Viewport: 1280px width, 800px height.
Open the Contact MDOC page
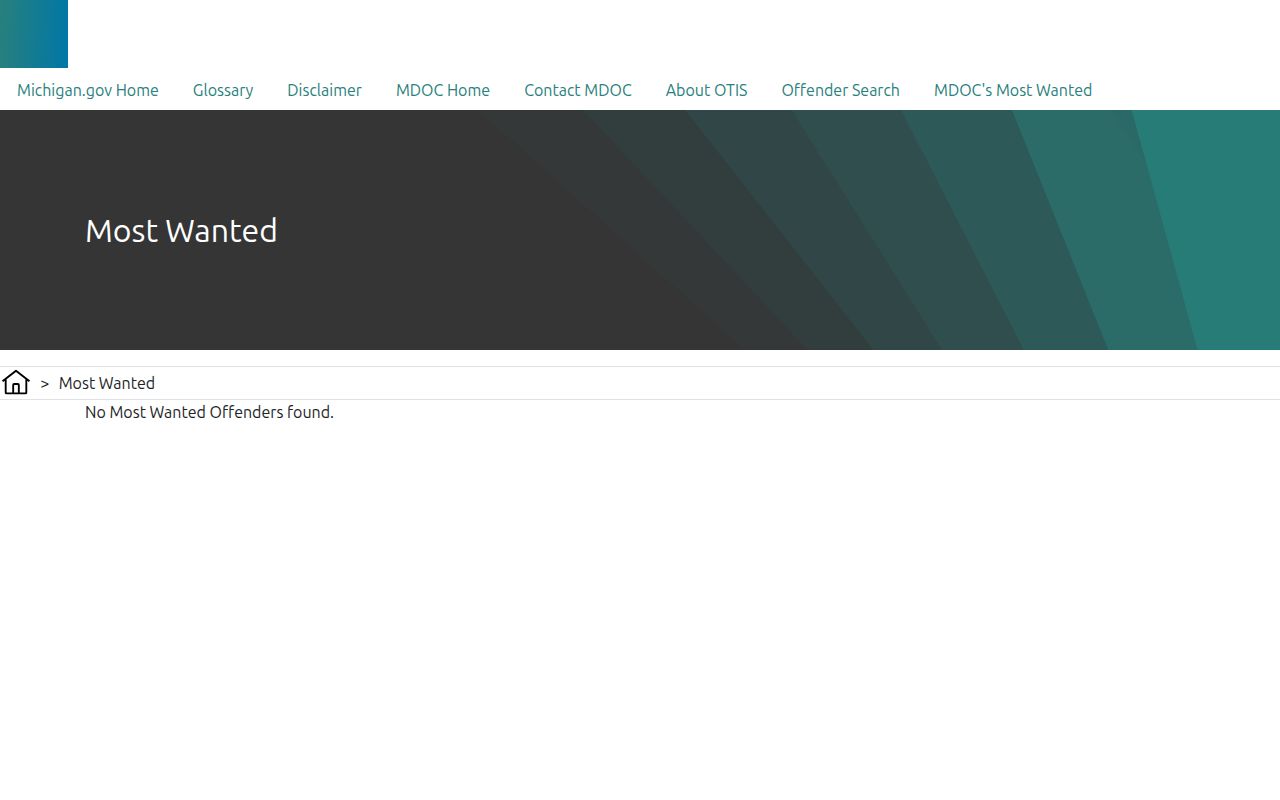[x=578, y=90]
